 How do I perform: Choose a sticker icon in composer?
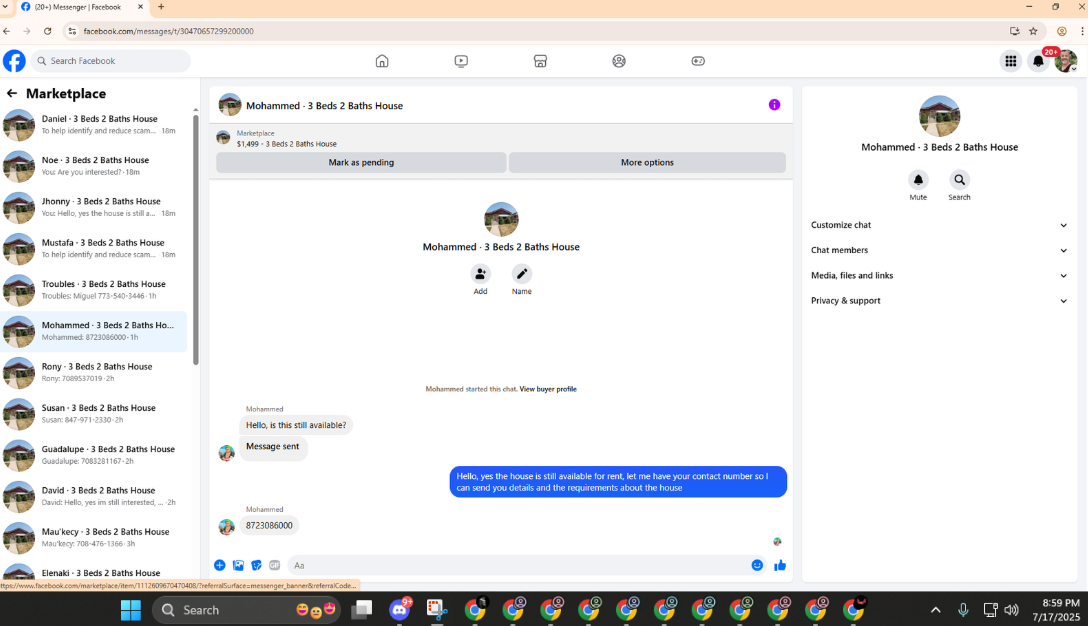point(256,565)
